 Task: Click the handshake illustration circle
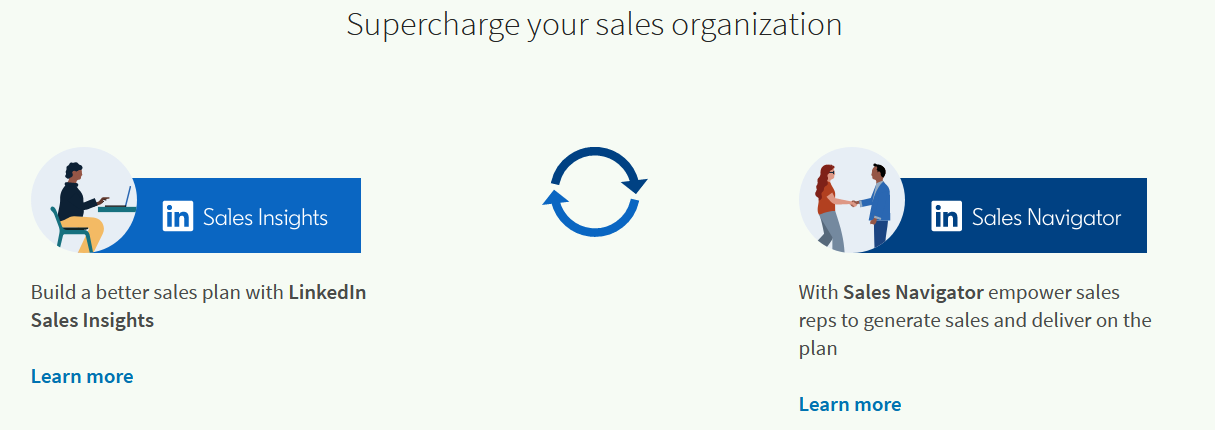tap(852, 200)
